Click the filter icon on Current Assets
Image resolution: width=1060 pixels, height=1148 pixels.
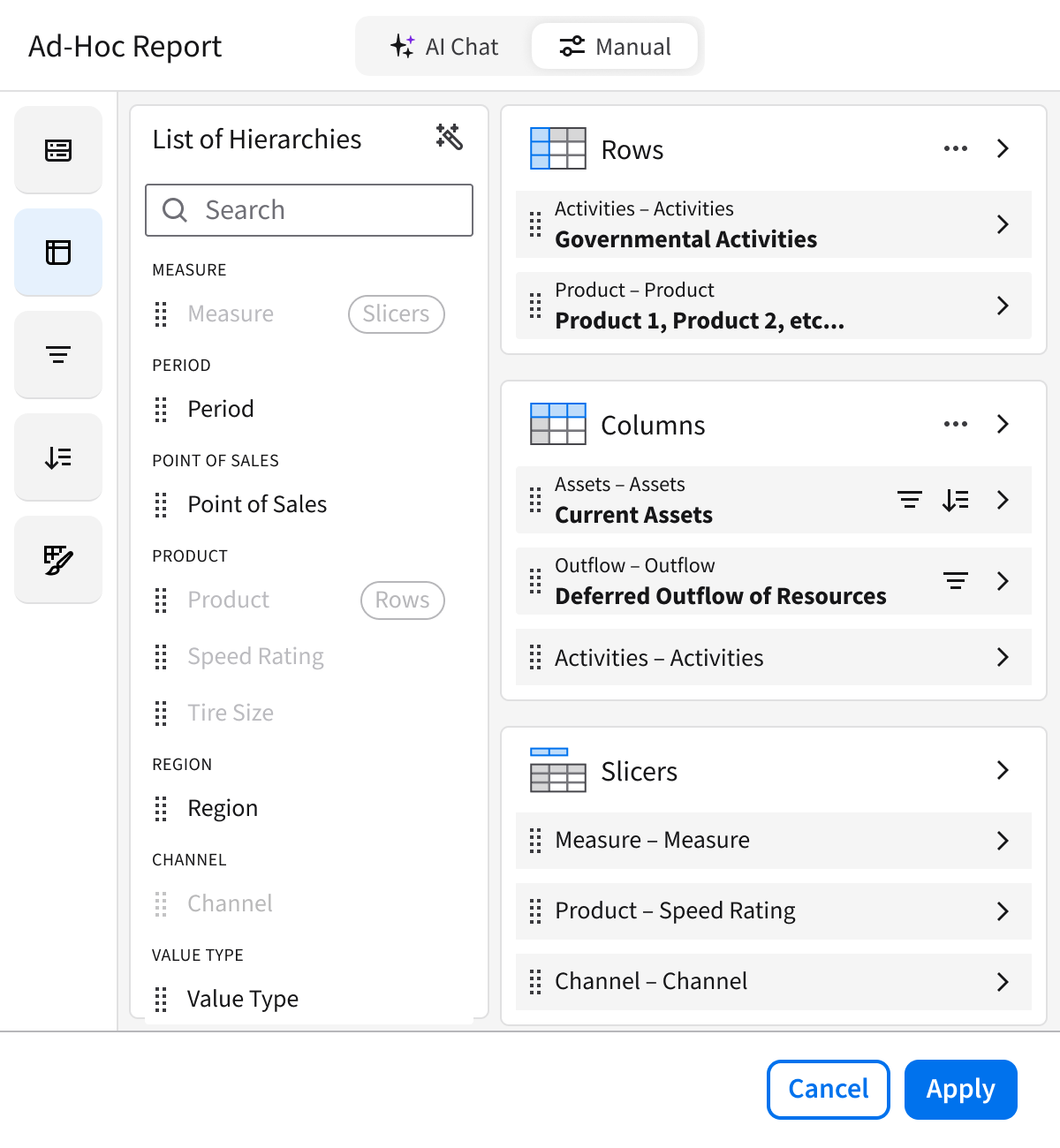tap(910, 500)
